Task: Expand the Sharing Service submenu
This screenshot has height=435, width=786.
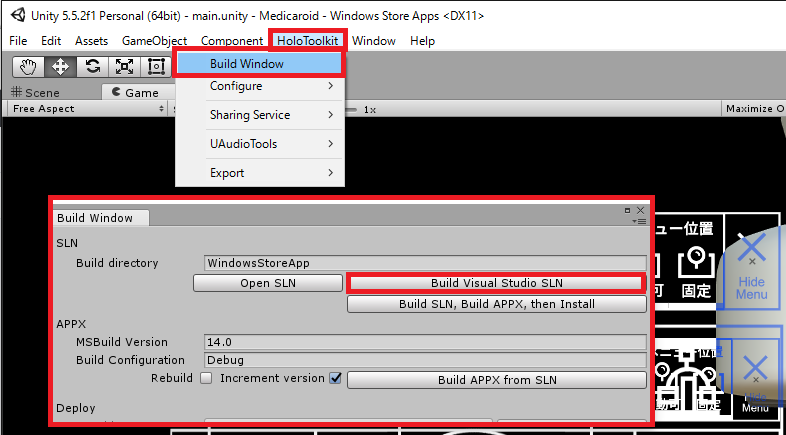Action: point(260,115)
